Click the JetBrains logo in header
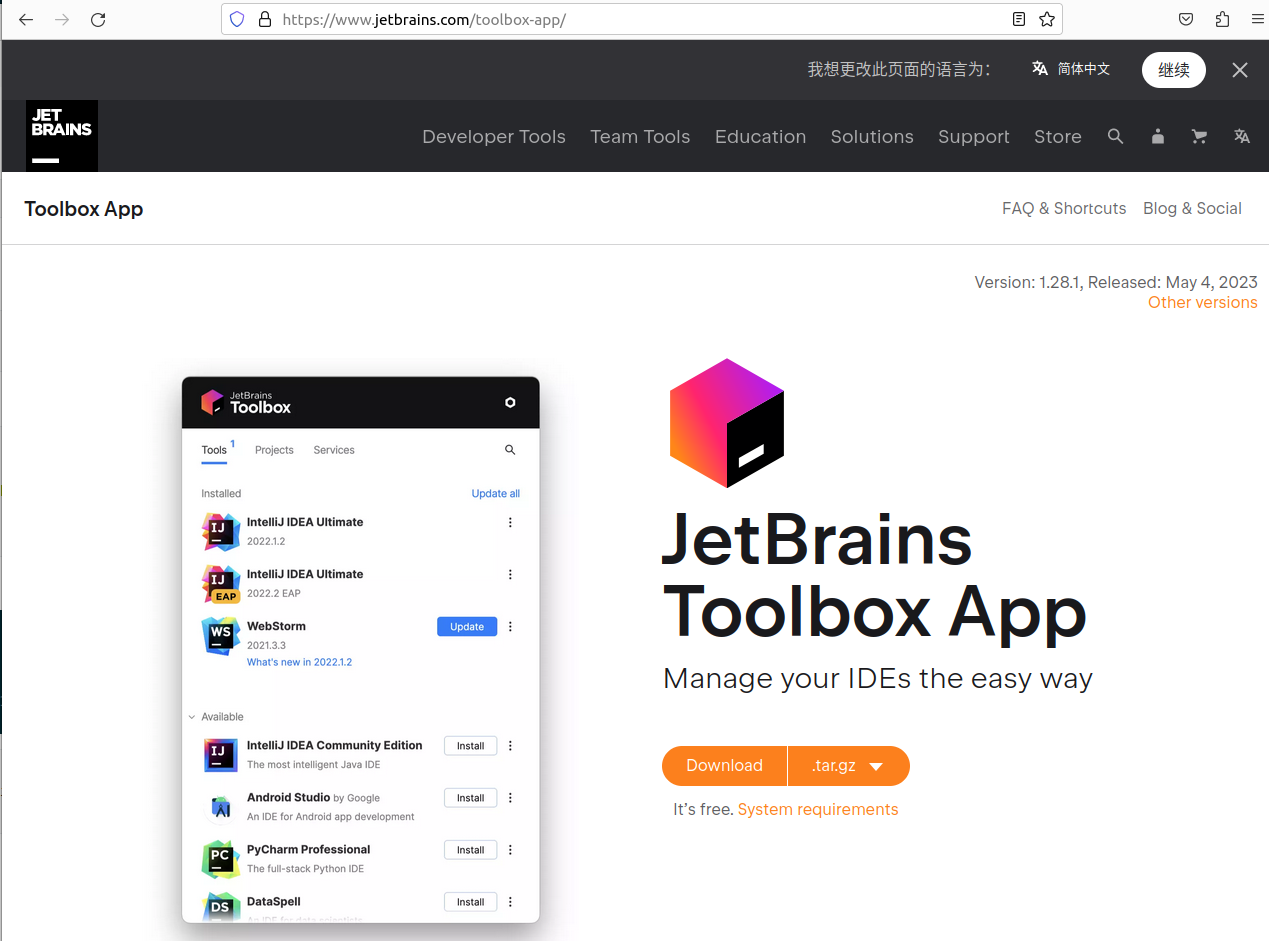1269x941 pixels. coord(62,136)
